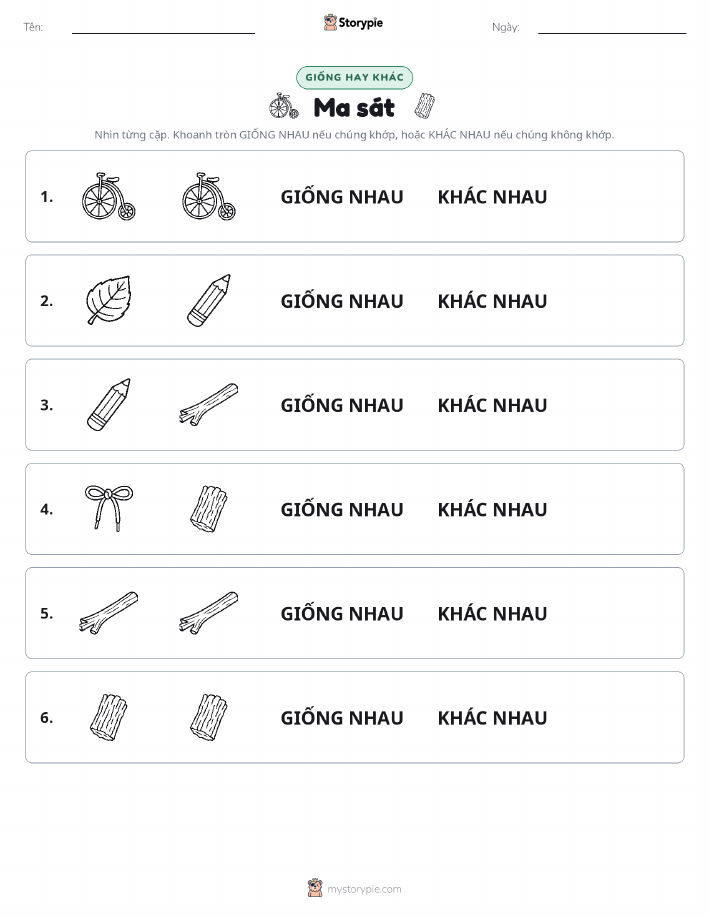
Task: Click the pencil icon in row 3
Action: pyautogui.click(x=109, y=404)
